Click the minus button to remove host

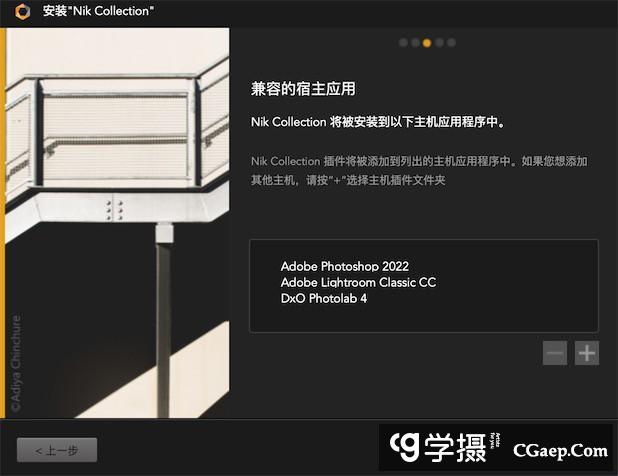point(555,353)
